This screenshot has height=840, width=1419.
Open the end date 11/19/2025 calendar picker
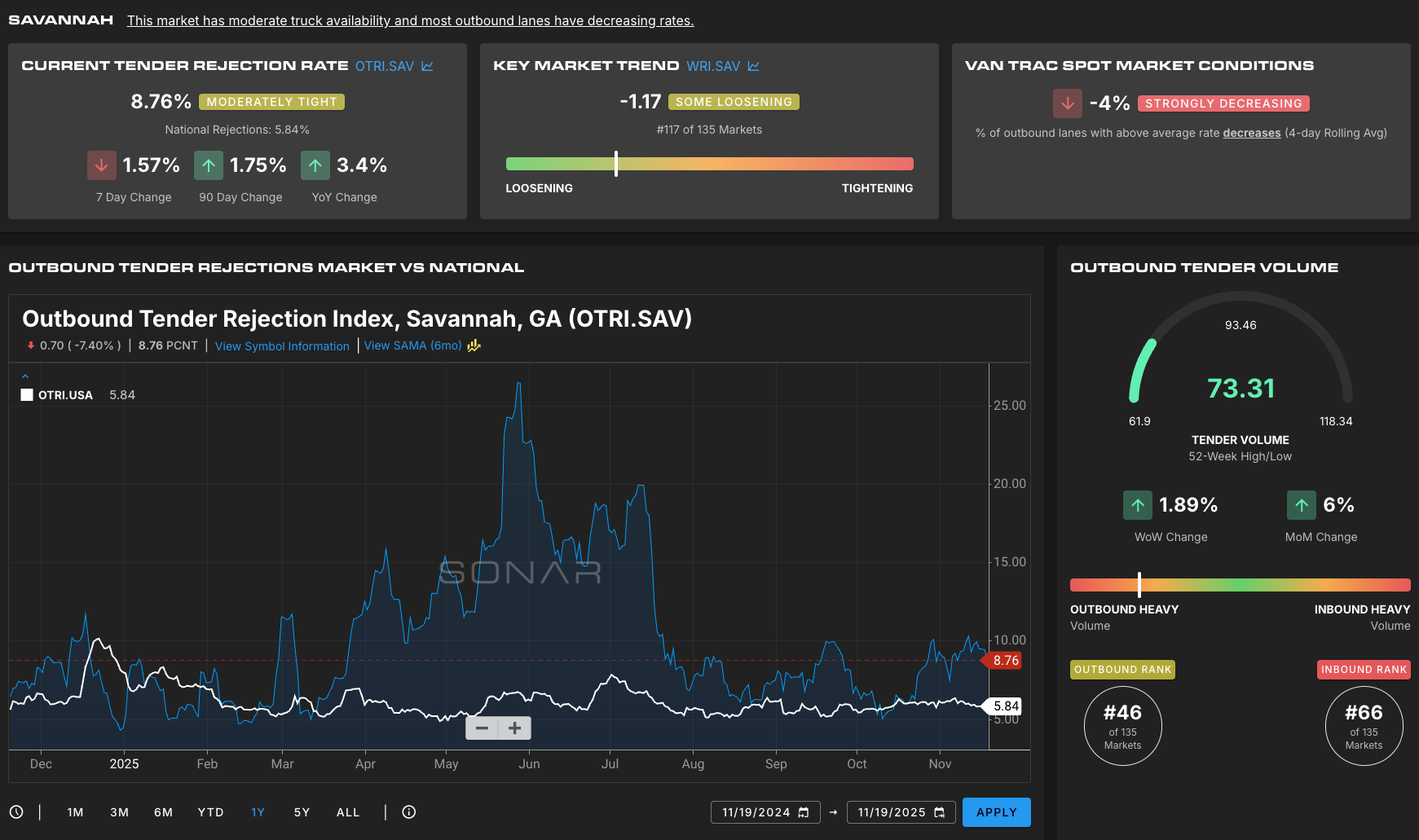939,812
